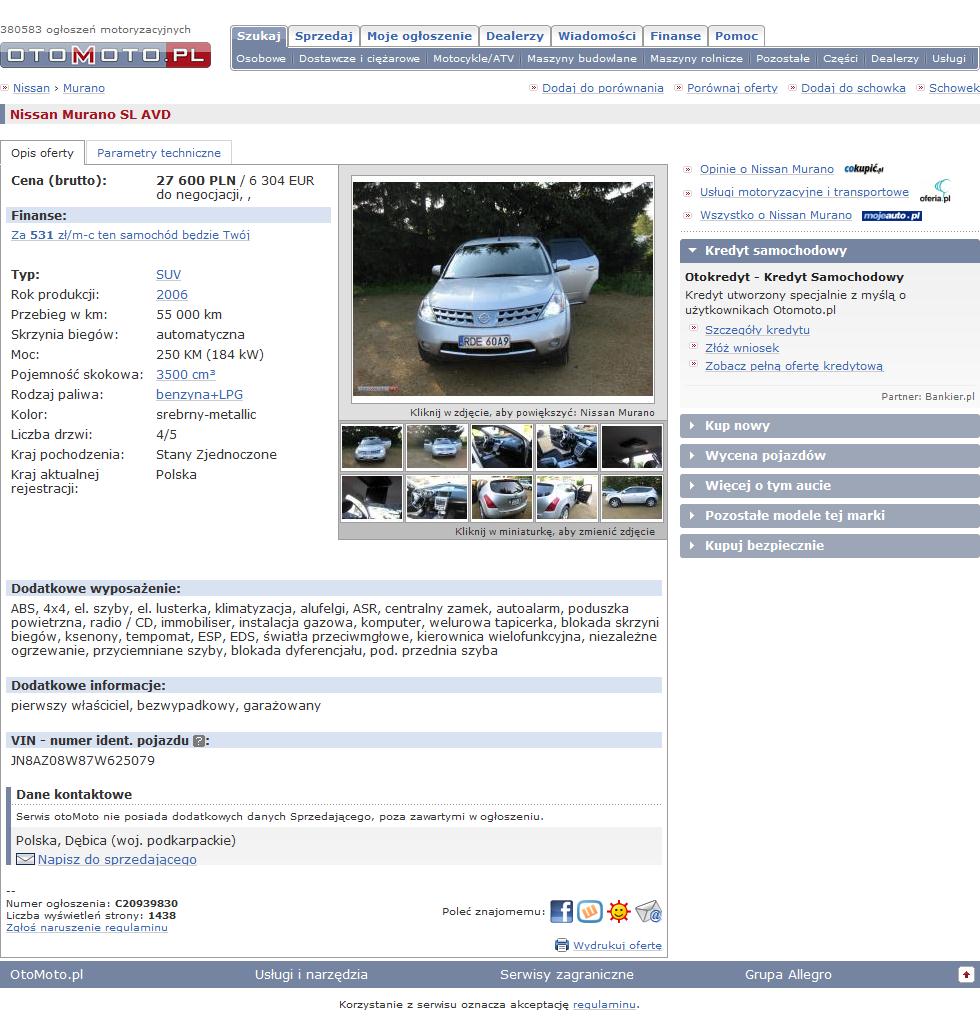Expand the Kup nowy section
Screen dimensions: 980x1030
[x=830, y=426]
